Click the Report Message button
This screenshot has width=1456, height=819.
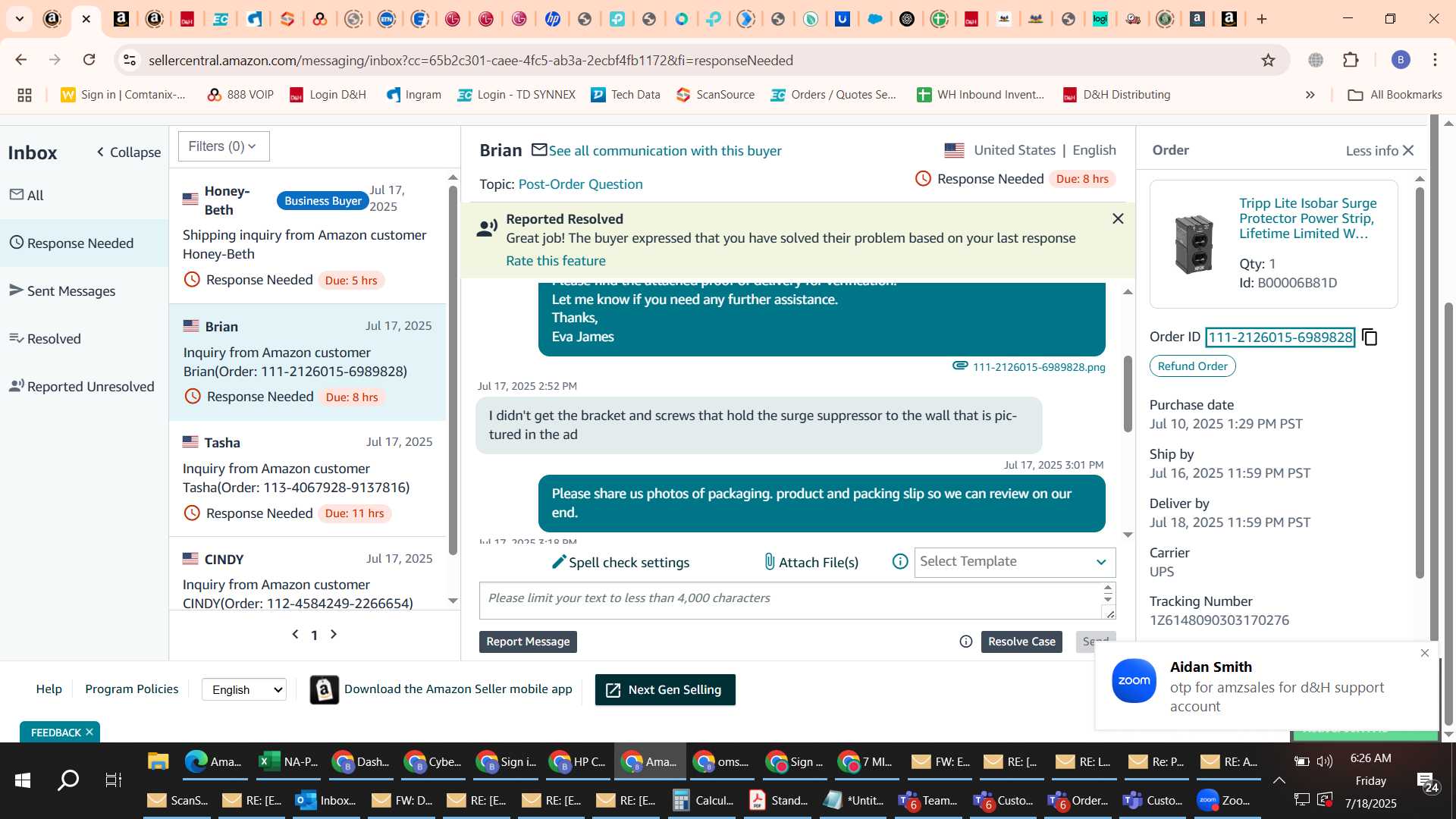coord(528,642)
